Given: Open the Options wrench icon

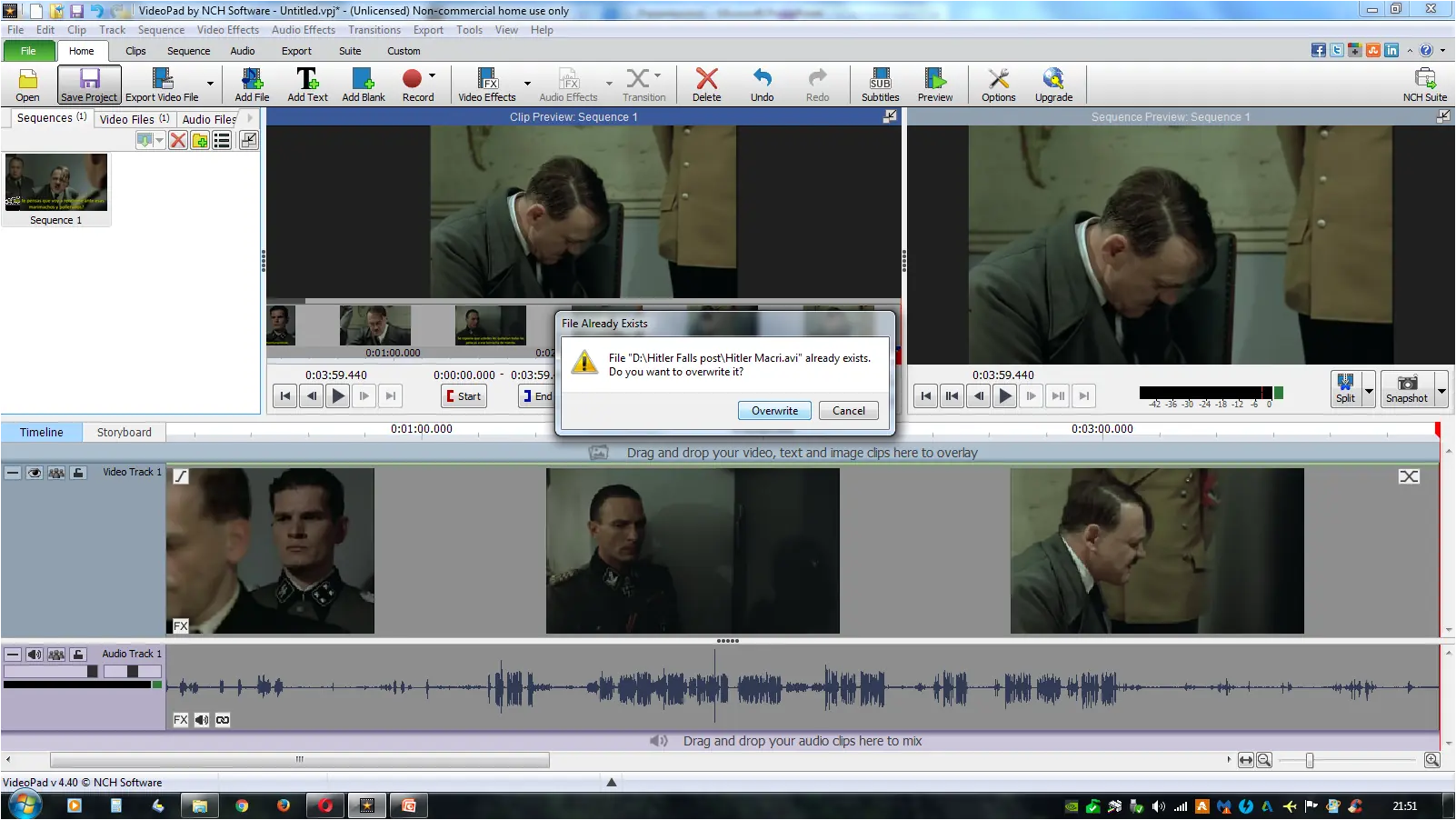Looking at the screenshot, I should [x=999, y=85].
